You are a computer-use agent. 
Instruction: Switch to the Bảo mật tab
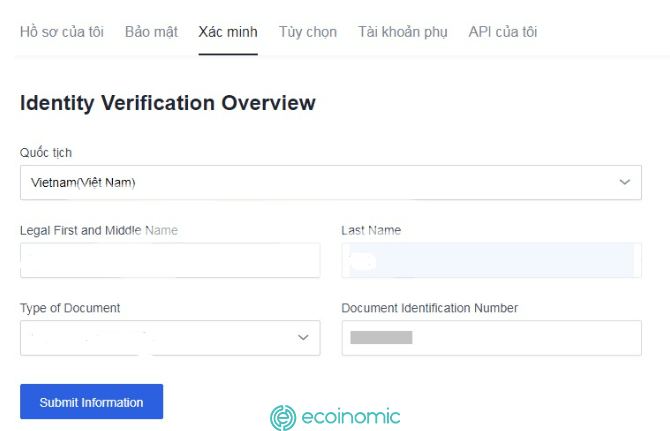tap(151, 32)
